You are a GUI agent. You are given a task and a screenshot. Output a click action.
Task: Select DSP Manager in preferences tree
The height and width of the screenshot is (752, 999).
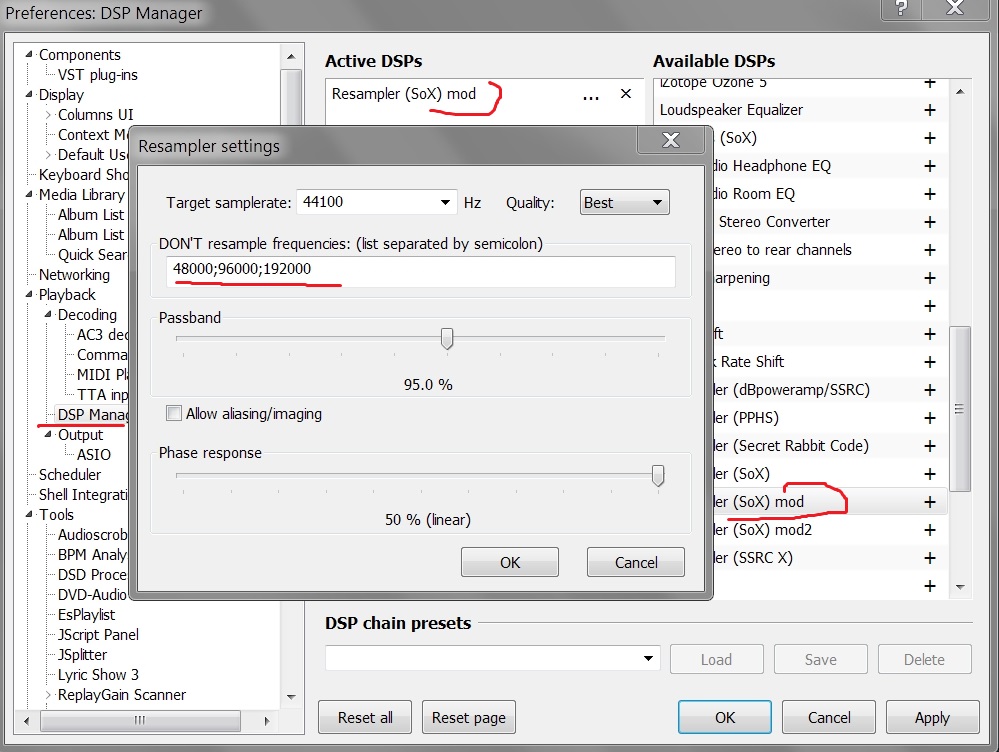click(92, 415)
